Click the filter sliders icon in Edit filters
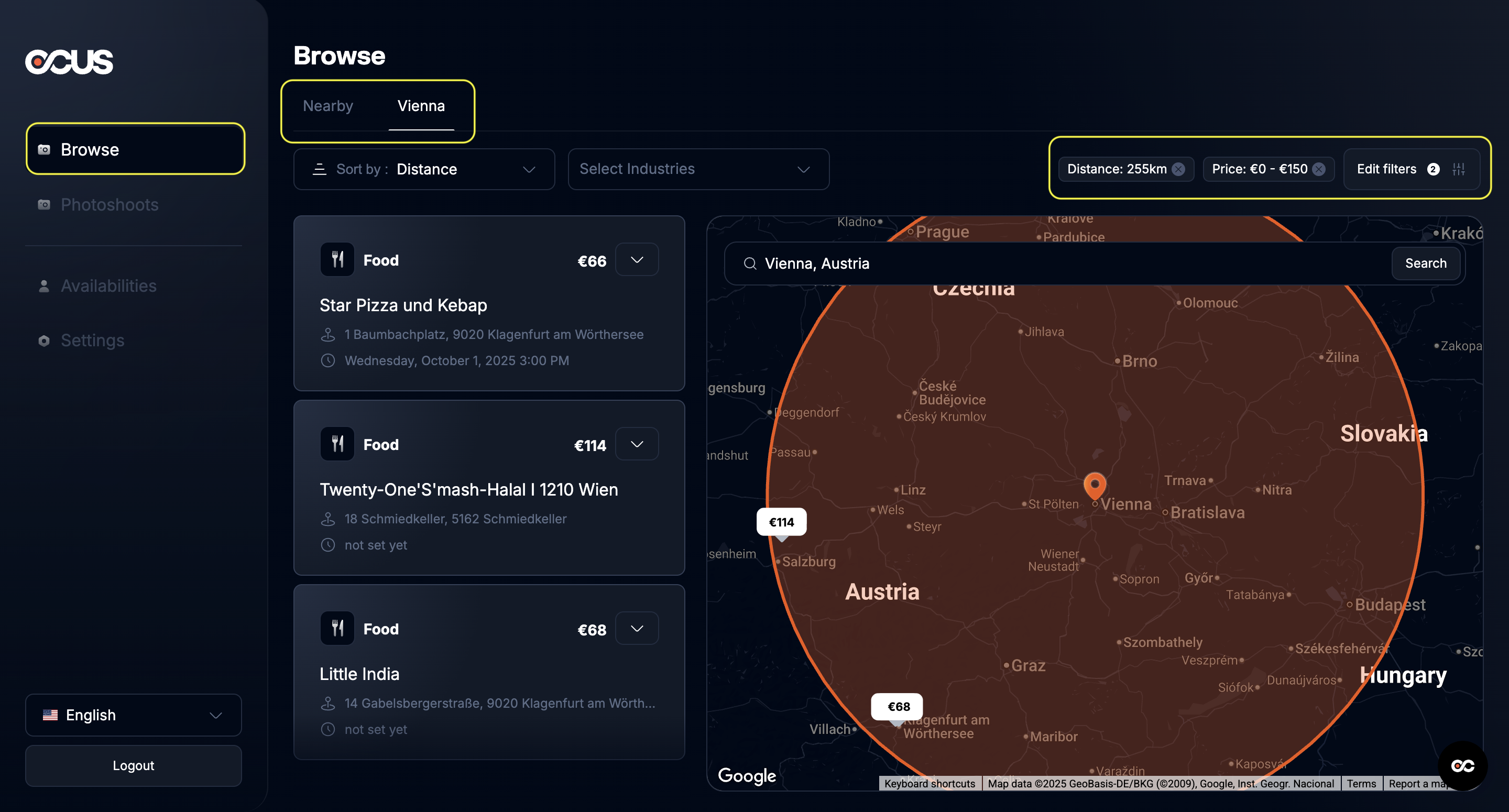 [x=1459, y=169]
